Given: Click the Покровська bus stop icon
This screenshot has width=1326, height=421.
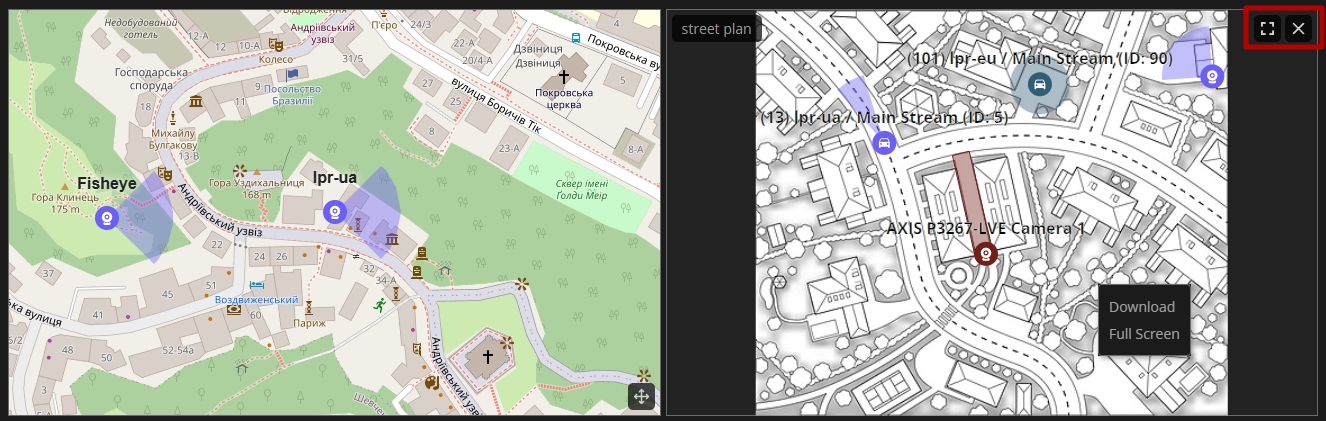Looking at the screenshot, I should click(575, 38).
